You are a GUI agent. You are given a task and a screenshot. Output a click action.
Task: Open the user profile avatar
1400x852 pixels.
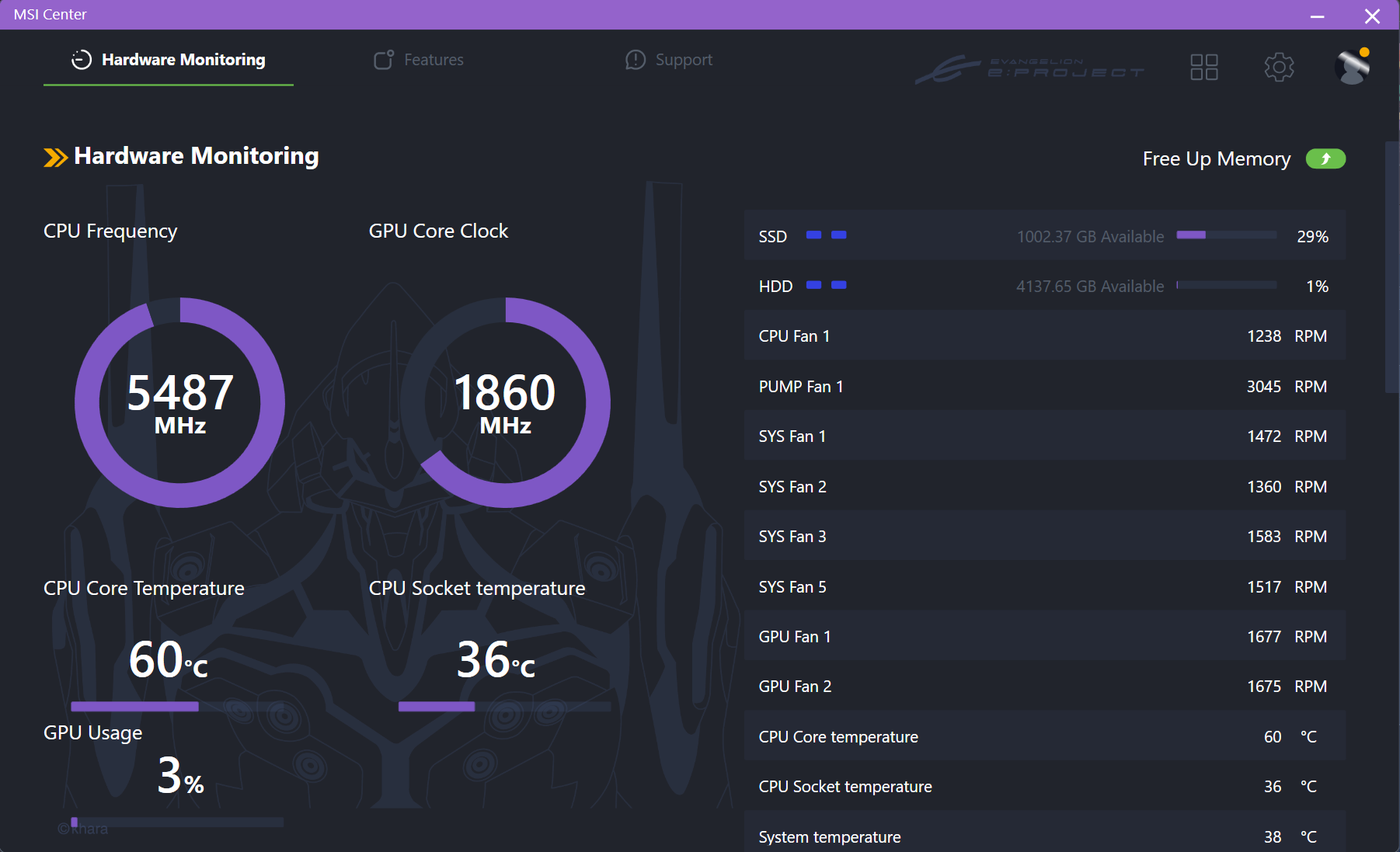[1353, 67]
